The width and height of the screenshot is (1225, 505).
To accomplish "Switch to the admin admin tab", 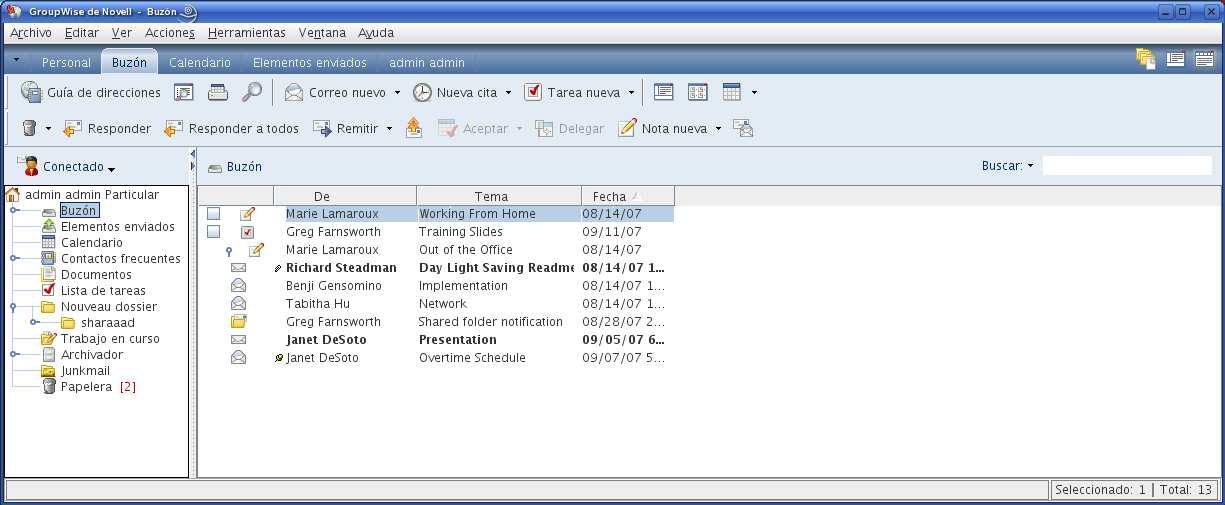I will coord(427,62).
